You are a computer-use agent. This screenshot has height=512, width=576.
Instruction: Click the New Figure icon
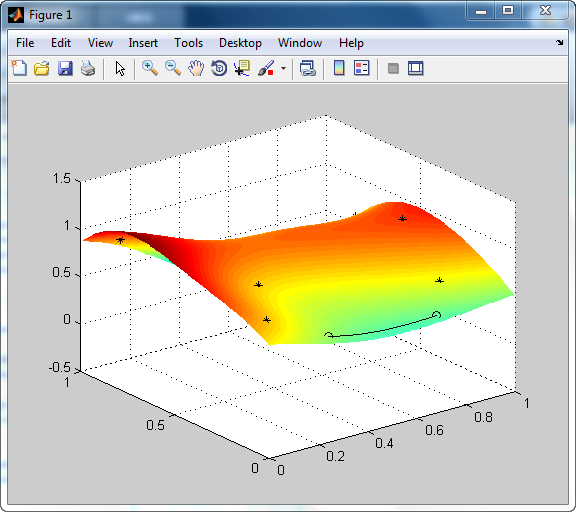click(x=19, y=68)
